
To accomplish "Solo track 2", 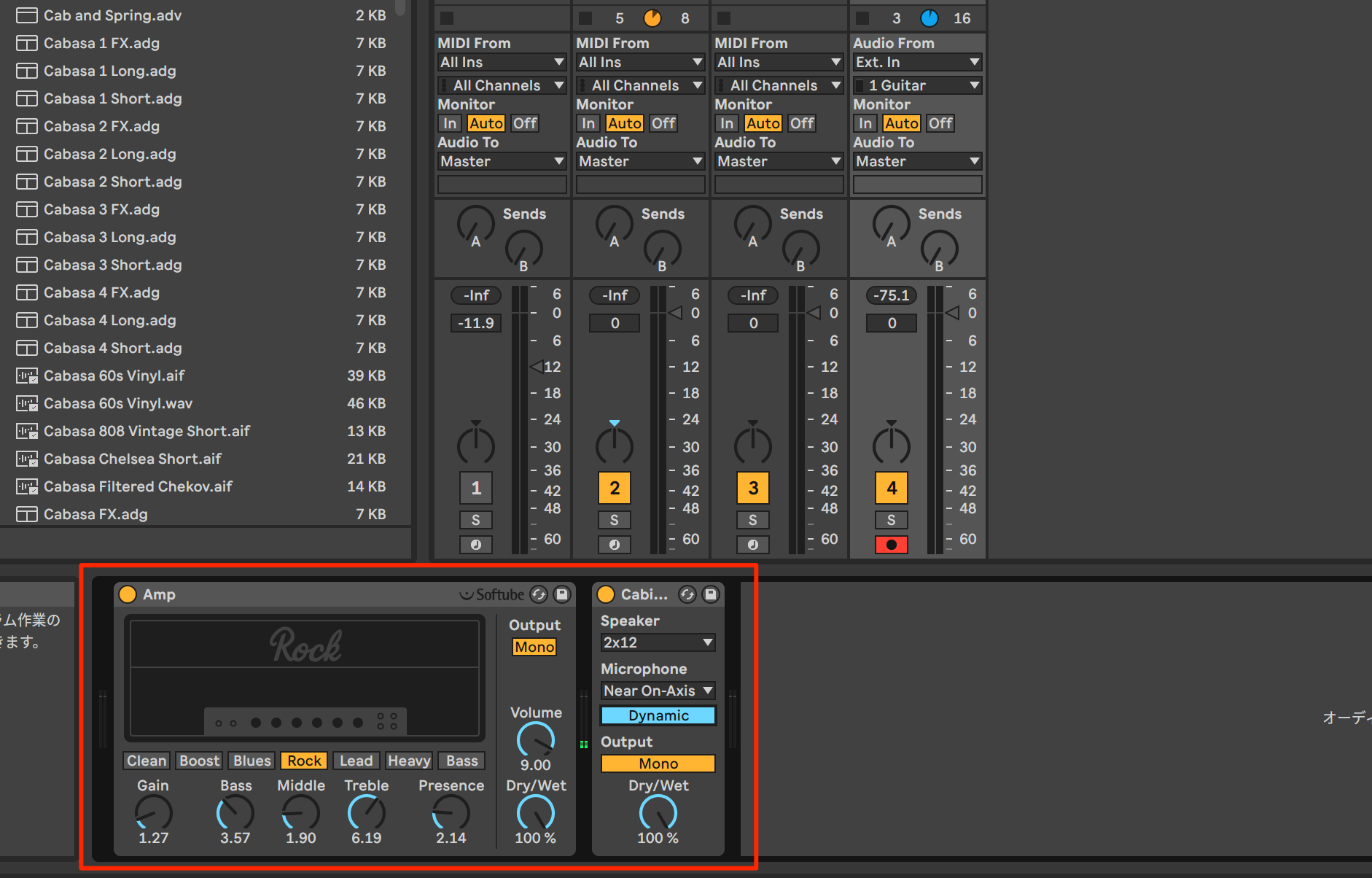I will click(x=615, y=520).
